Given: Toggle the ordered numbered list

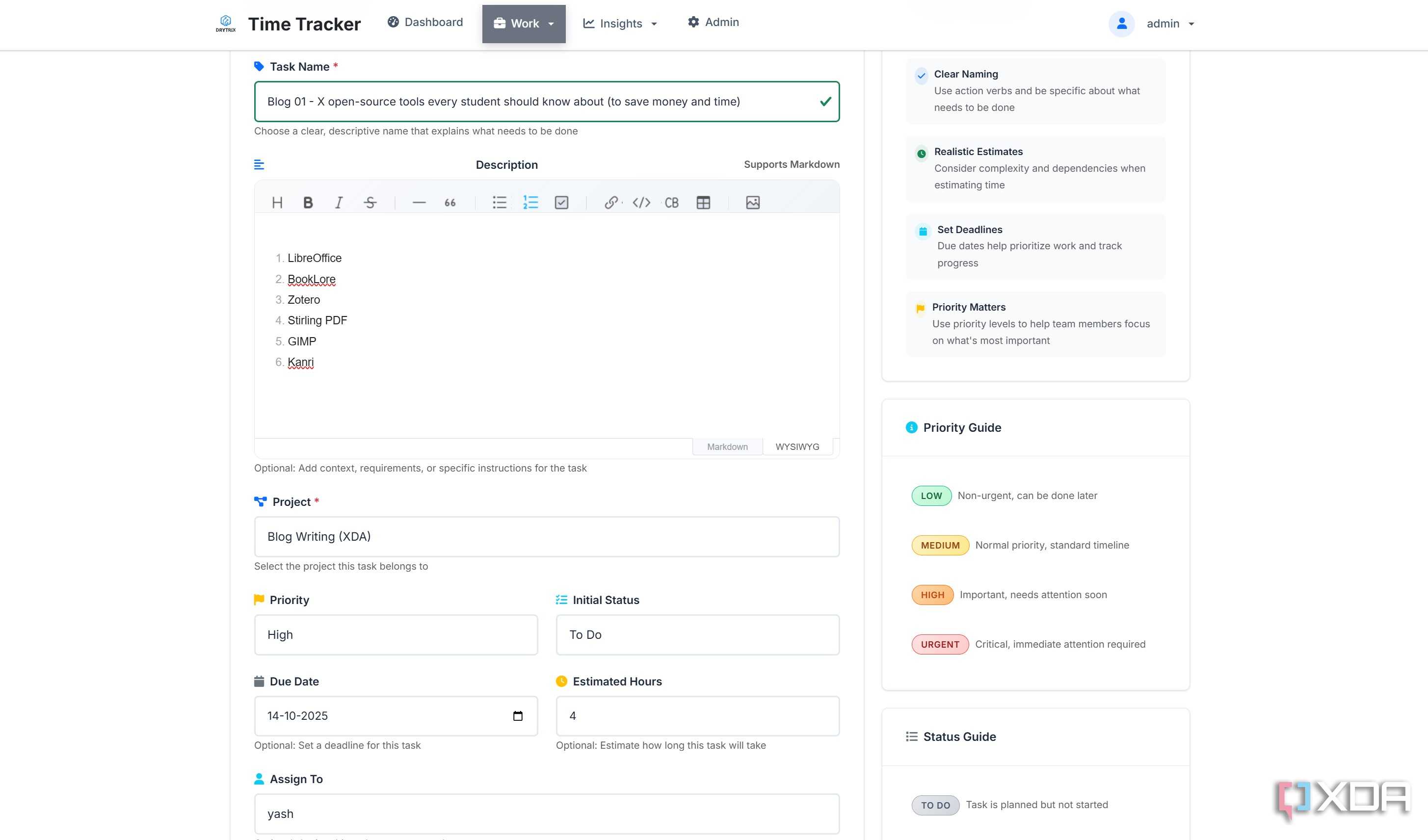Looking at the screenshot, I should click(x=530, y=203).
